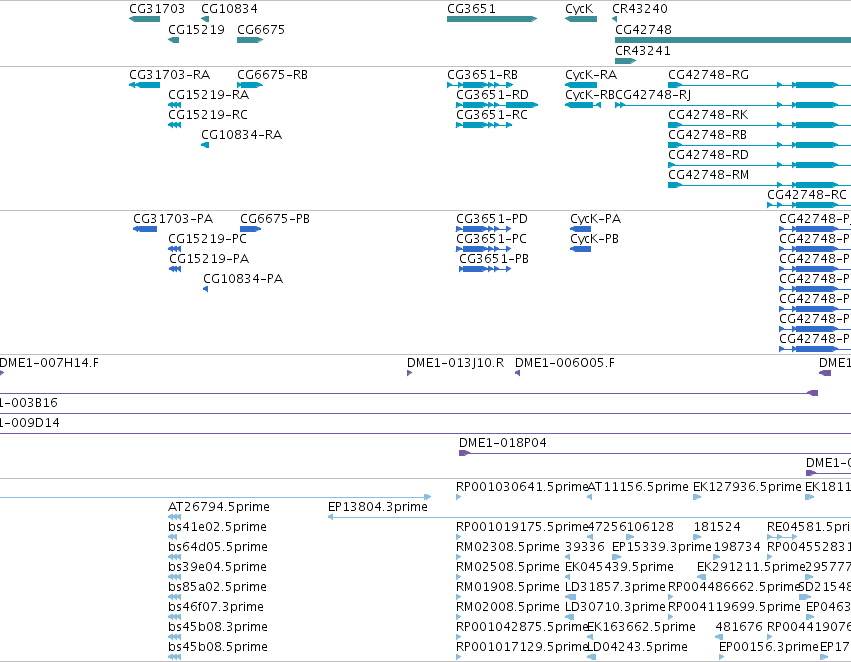Click EST RM01908.5prime

click(507, 588)
